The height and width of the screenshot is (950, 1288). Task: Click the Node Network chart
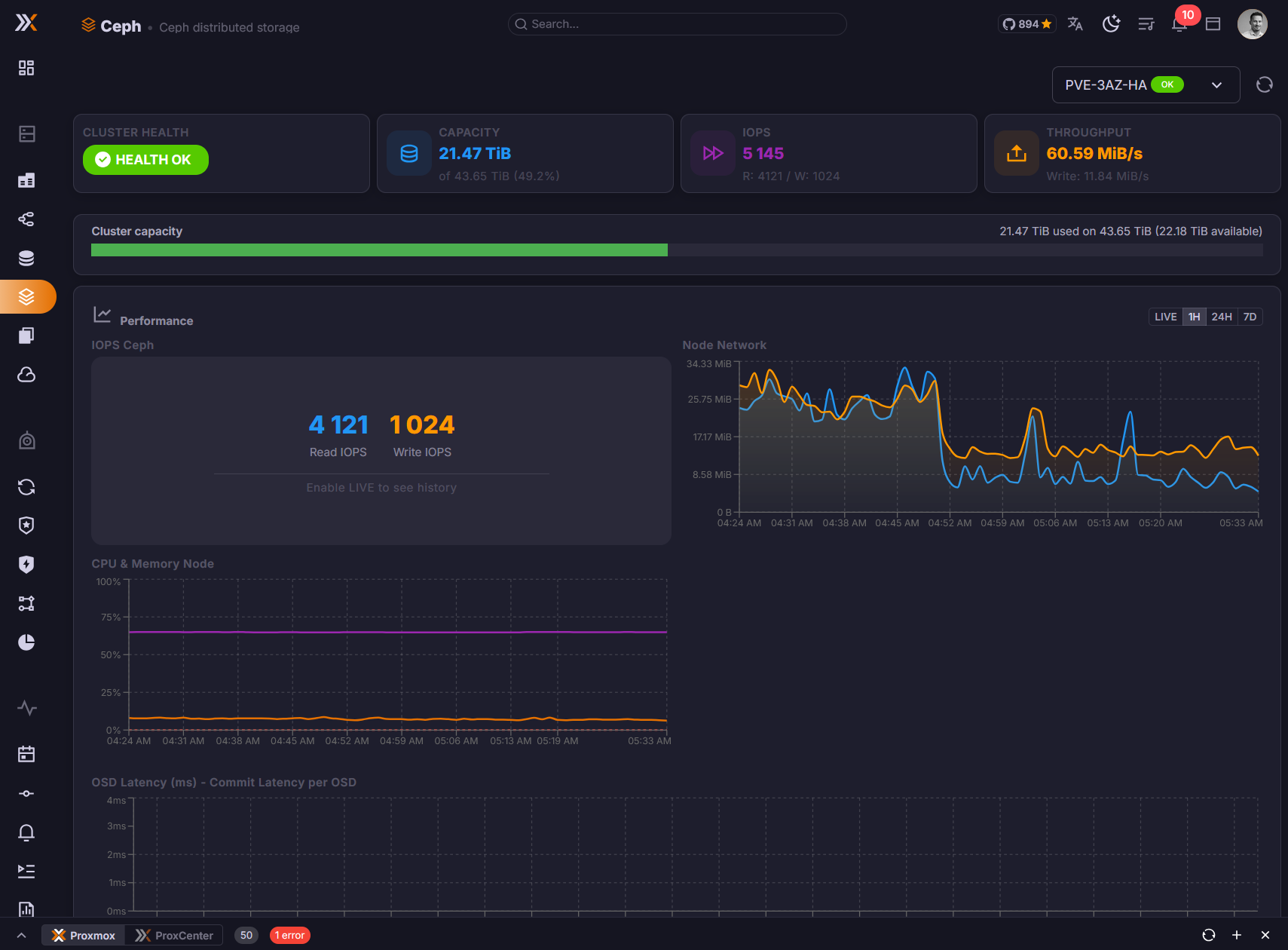999,437
